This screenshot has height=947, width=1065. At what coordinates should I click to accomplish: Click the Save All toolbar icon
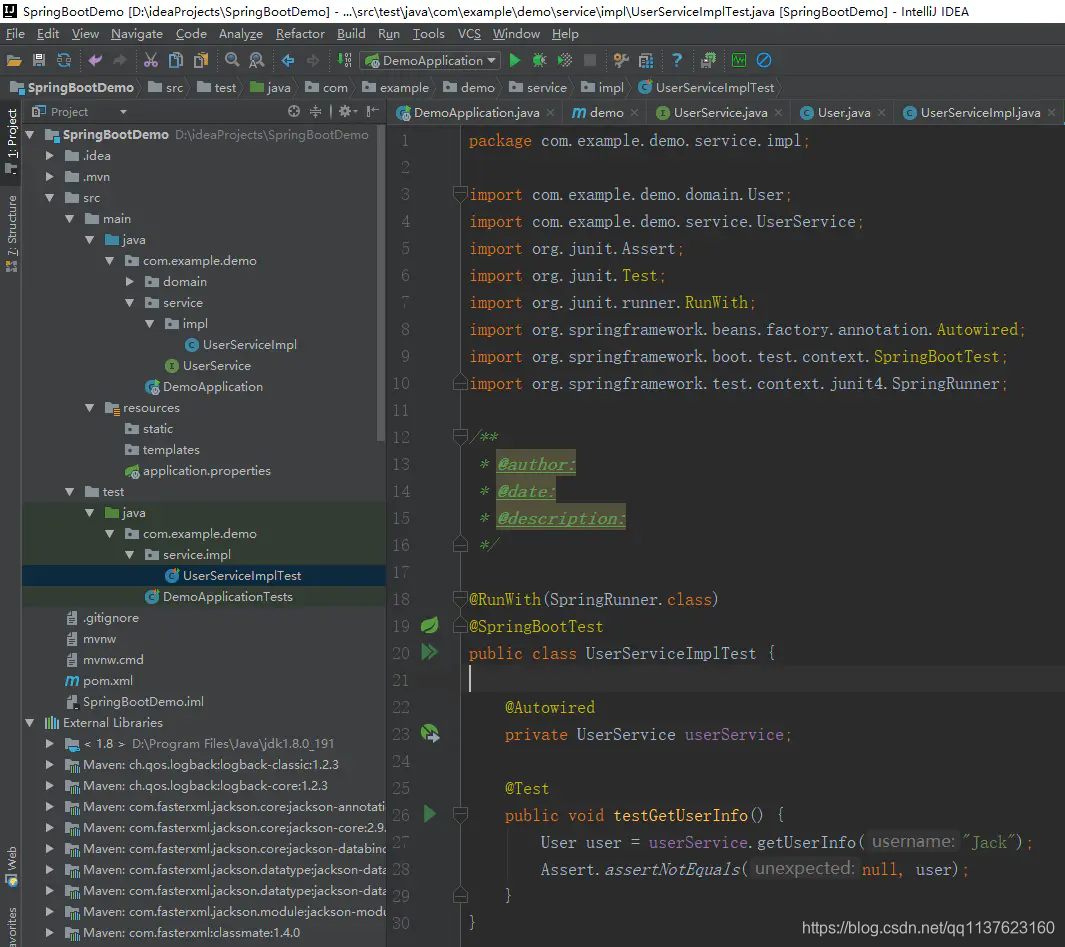39,60
